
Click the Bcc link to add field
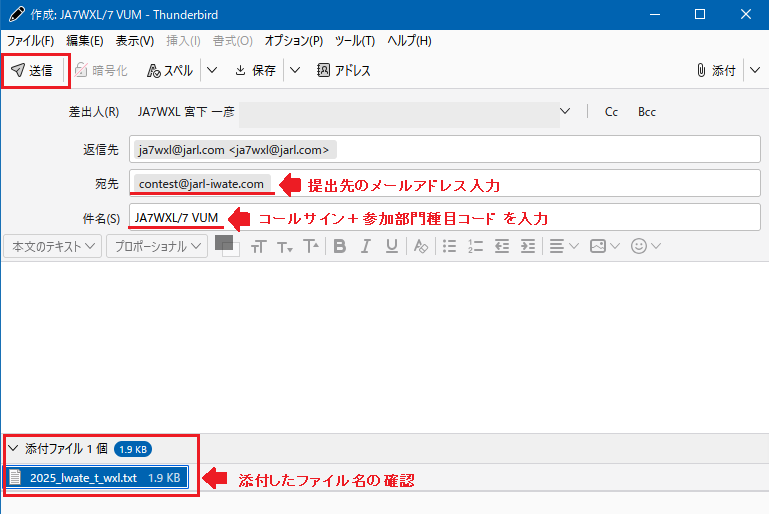point(647,112)
